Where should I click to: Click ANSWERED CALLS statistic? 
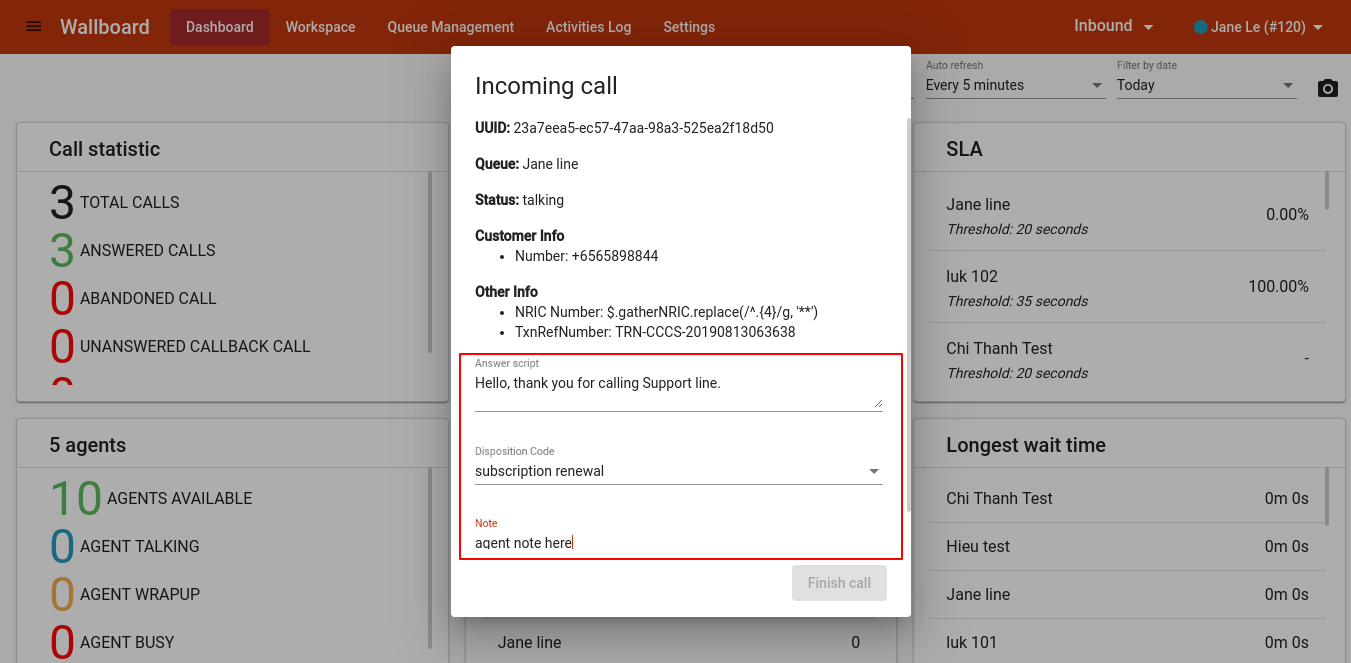click(x=132, y=250)
